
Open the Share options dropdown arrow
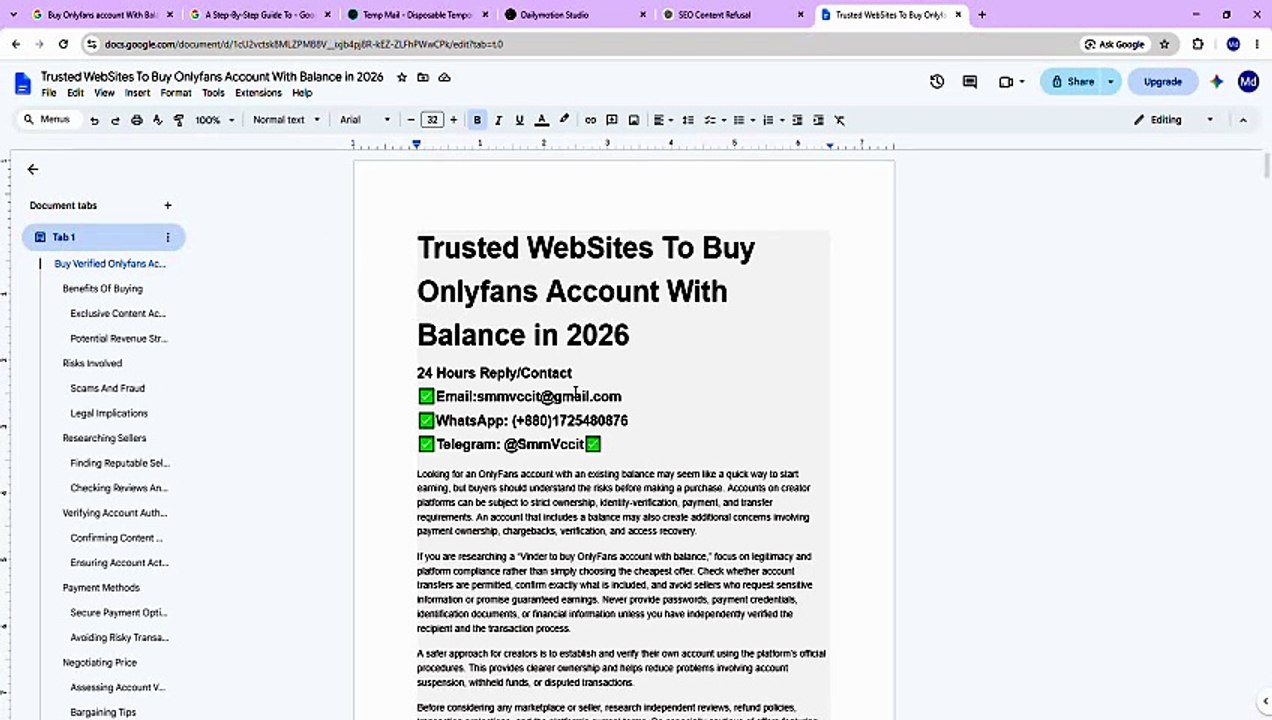pyautogui.click(x=1110, y=82)
